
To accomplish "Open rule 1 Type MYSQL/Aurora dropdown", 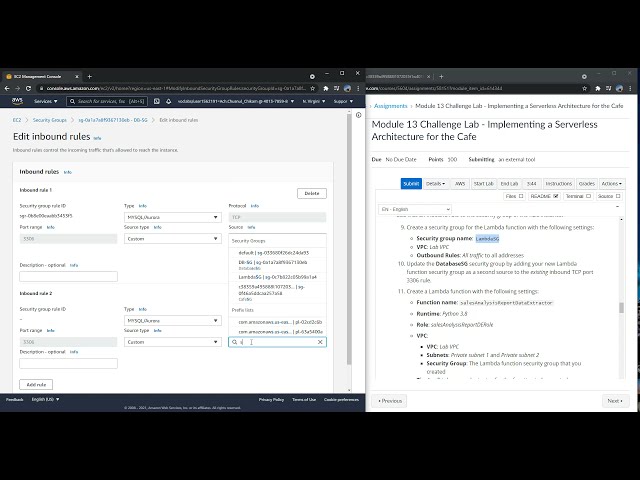I will [x=173, y=217].
